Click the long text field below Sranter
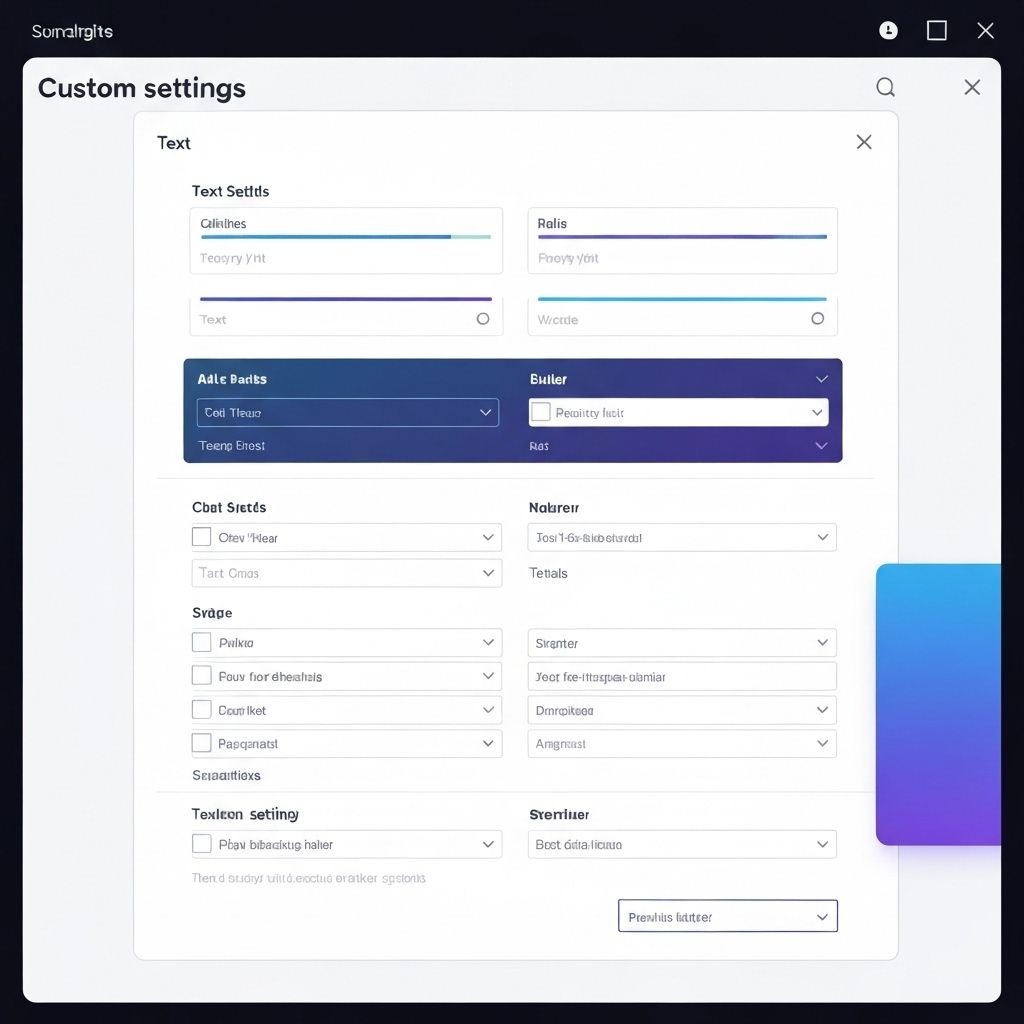Screen dimensions: 1024x1024 click(x=682, y=676)
